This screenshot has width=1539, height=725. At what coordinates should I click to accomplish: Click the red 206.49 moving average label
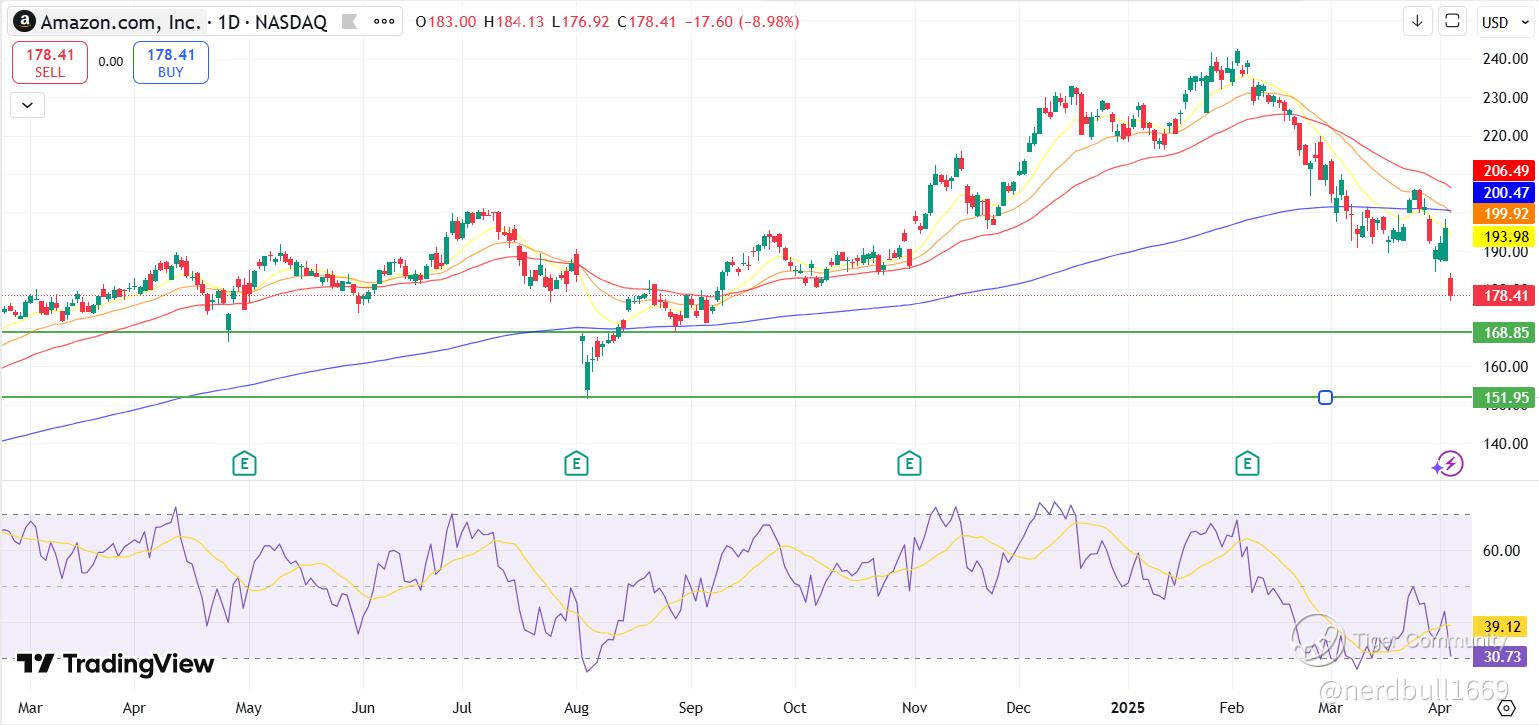[x=1503, y=170]
